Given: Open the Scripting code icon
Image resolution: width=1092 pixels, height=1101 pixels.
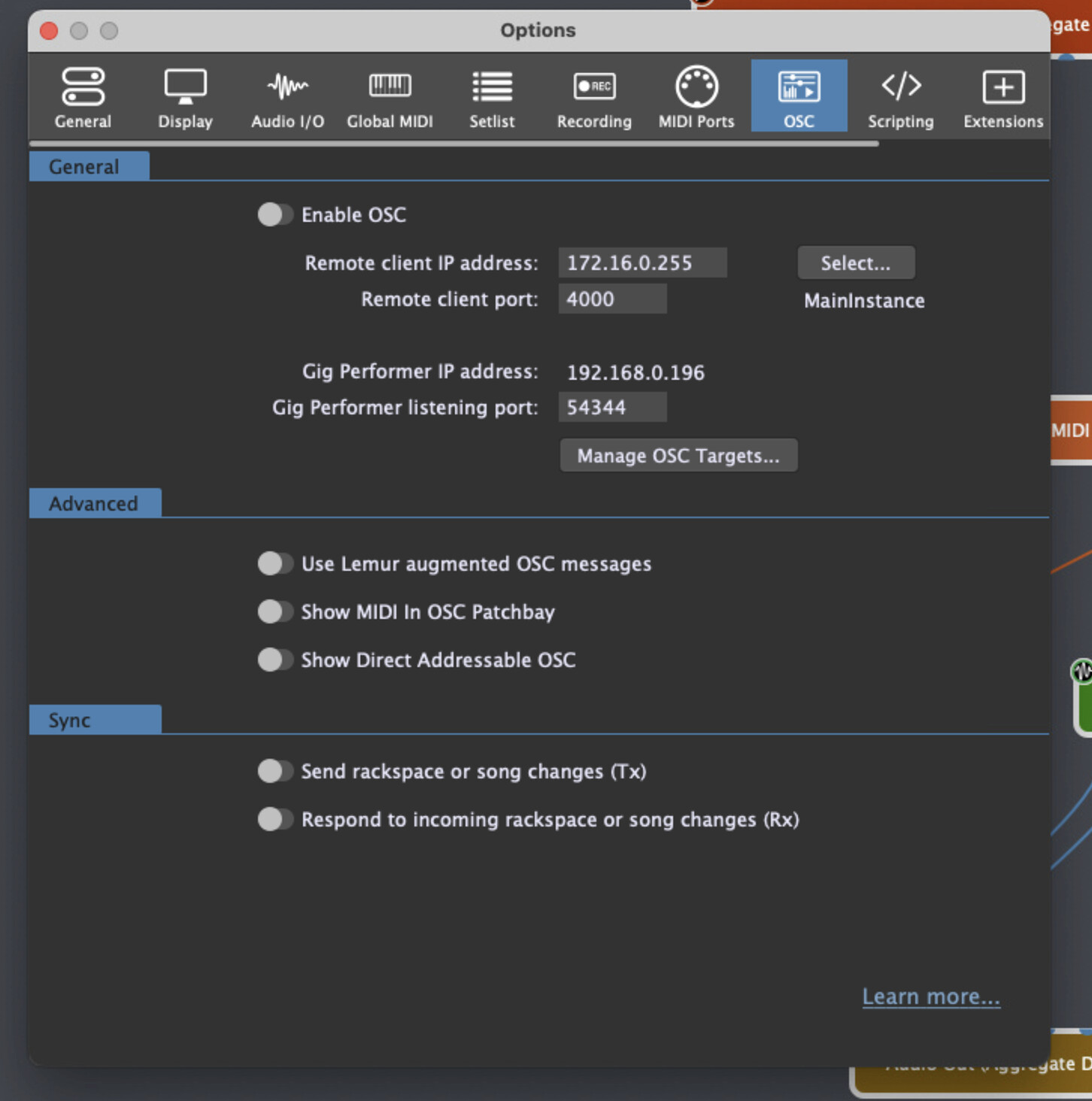Looking at the screenshot, I should click(x=900, y=88).
